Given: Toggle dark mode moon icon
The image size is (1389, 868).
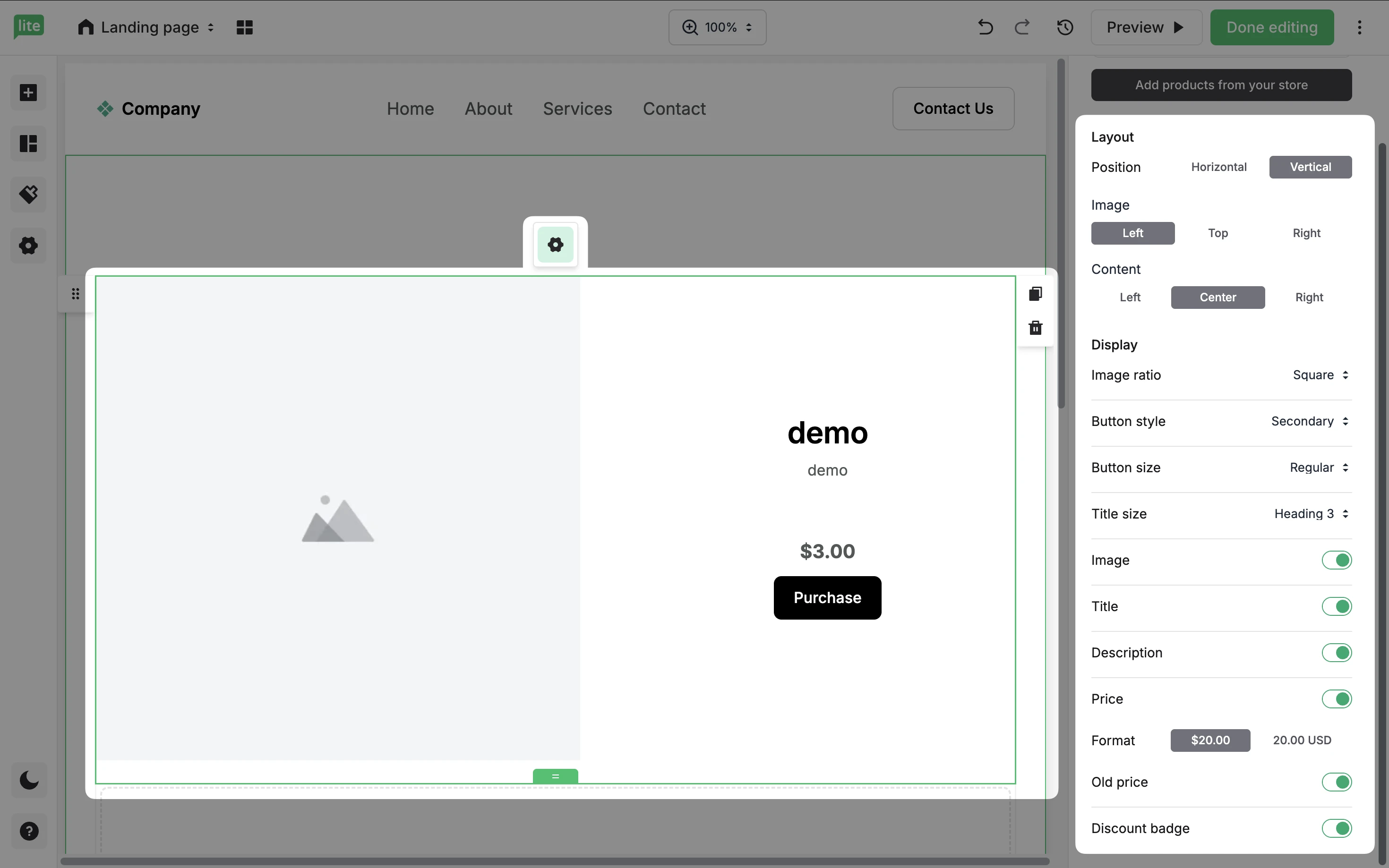Looking at the screenshot, I should click(29, 780).
